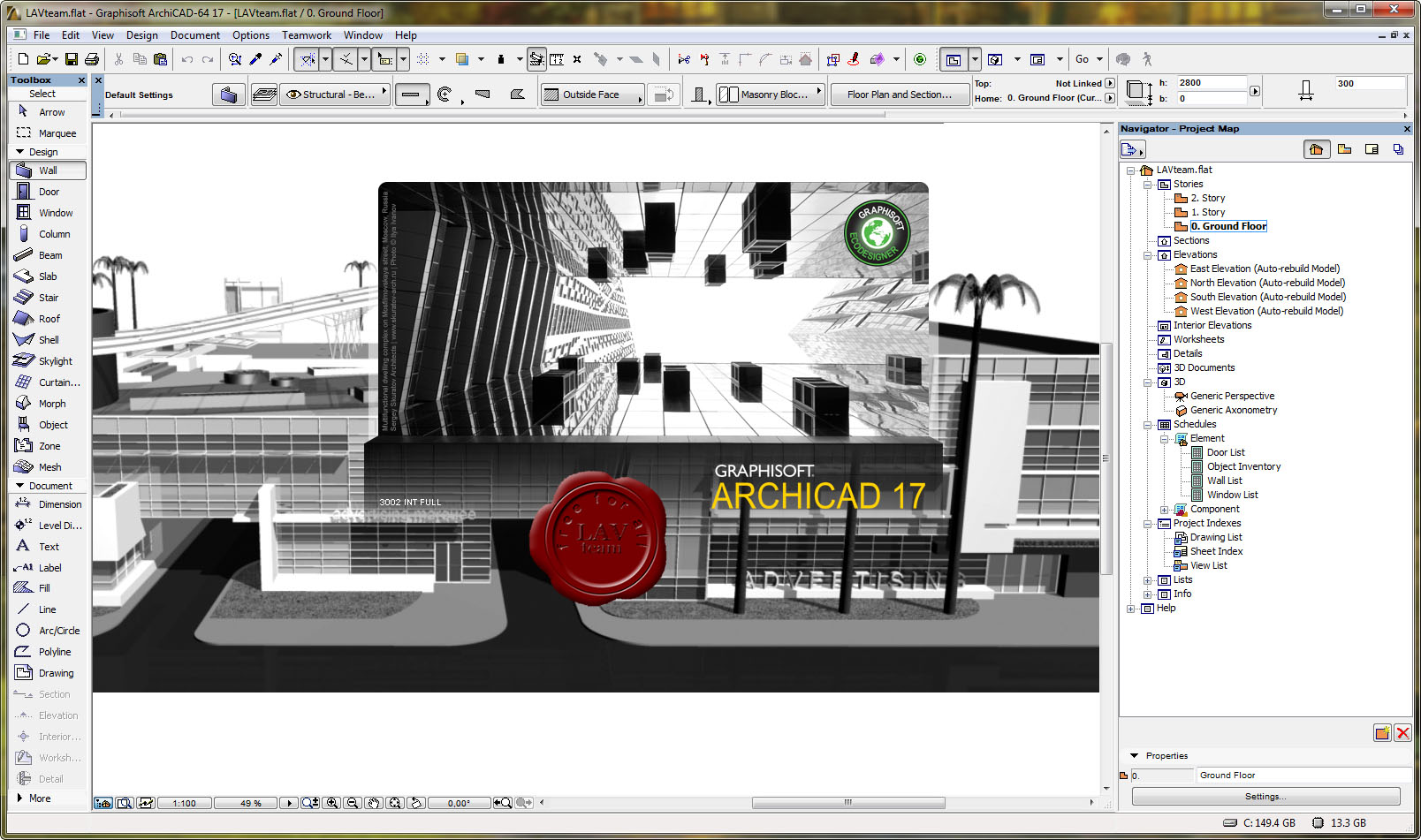
Task: Select the Stair tool
Action: (x=48, y=298)
